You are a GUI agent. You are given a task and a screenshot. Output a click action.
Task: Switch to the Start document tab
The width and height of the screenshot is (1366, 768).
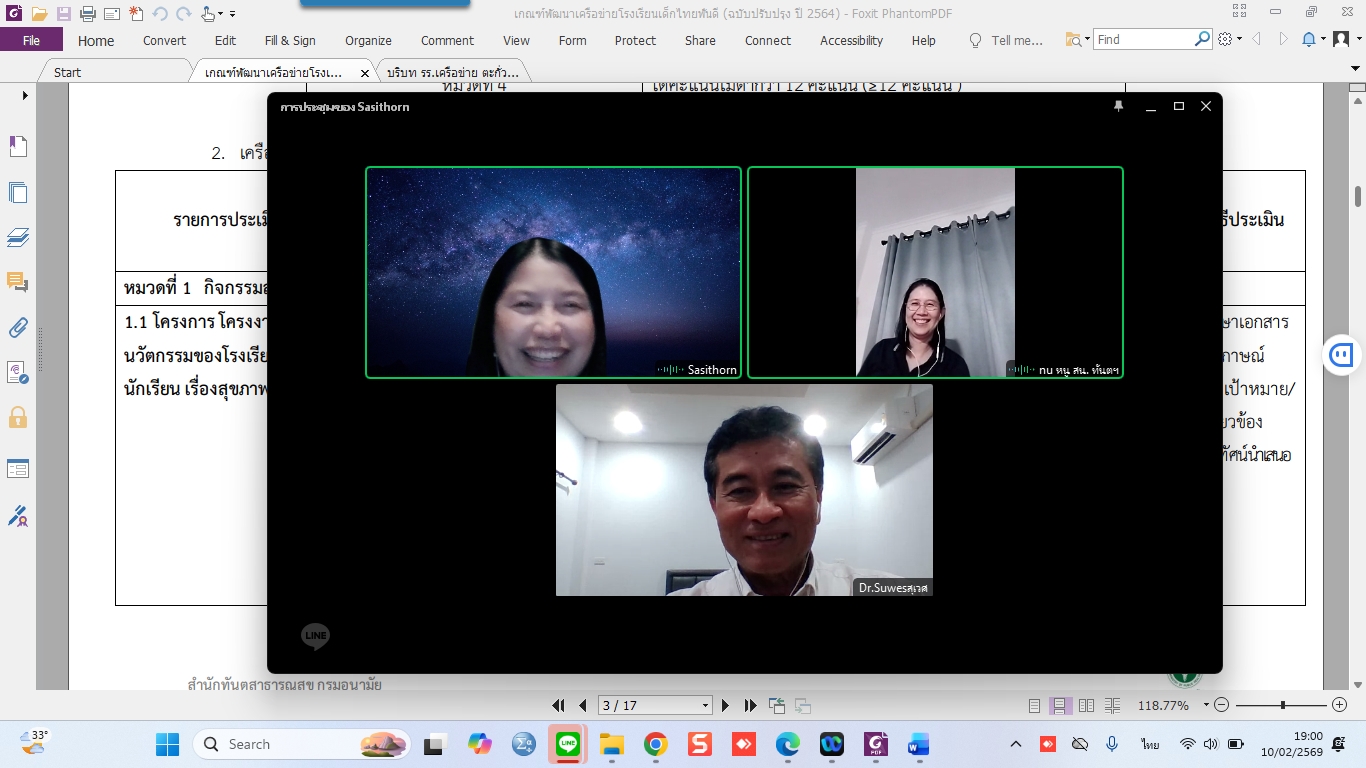click(x=68, y=73)
